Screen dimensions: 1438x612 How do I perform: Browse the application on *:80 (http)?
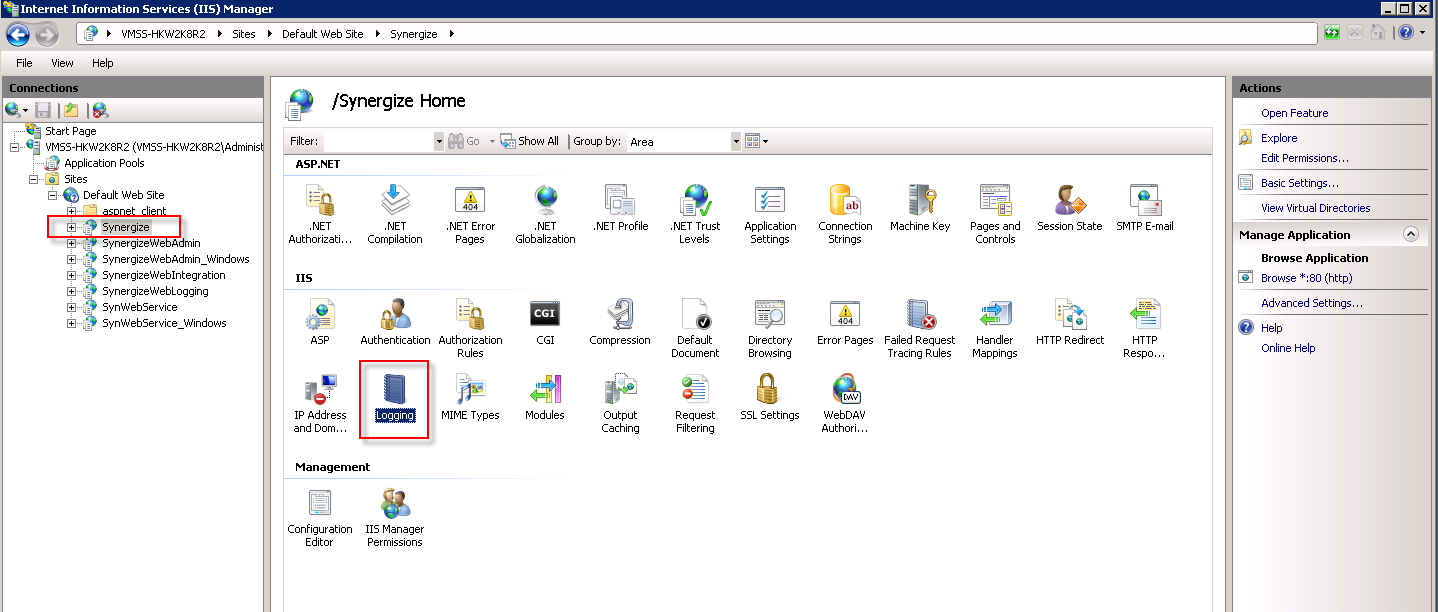[x=1306, y=278]
